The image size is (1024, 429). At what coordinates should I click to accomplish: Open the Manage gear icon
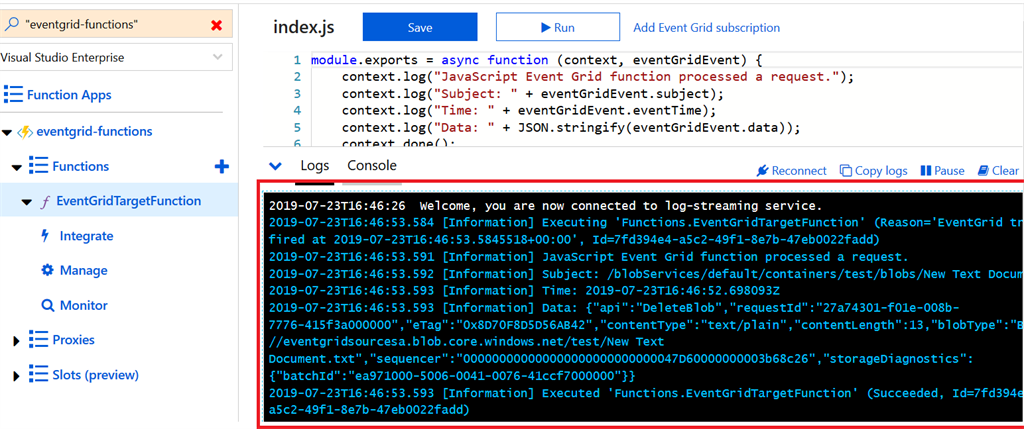(46, 271)
